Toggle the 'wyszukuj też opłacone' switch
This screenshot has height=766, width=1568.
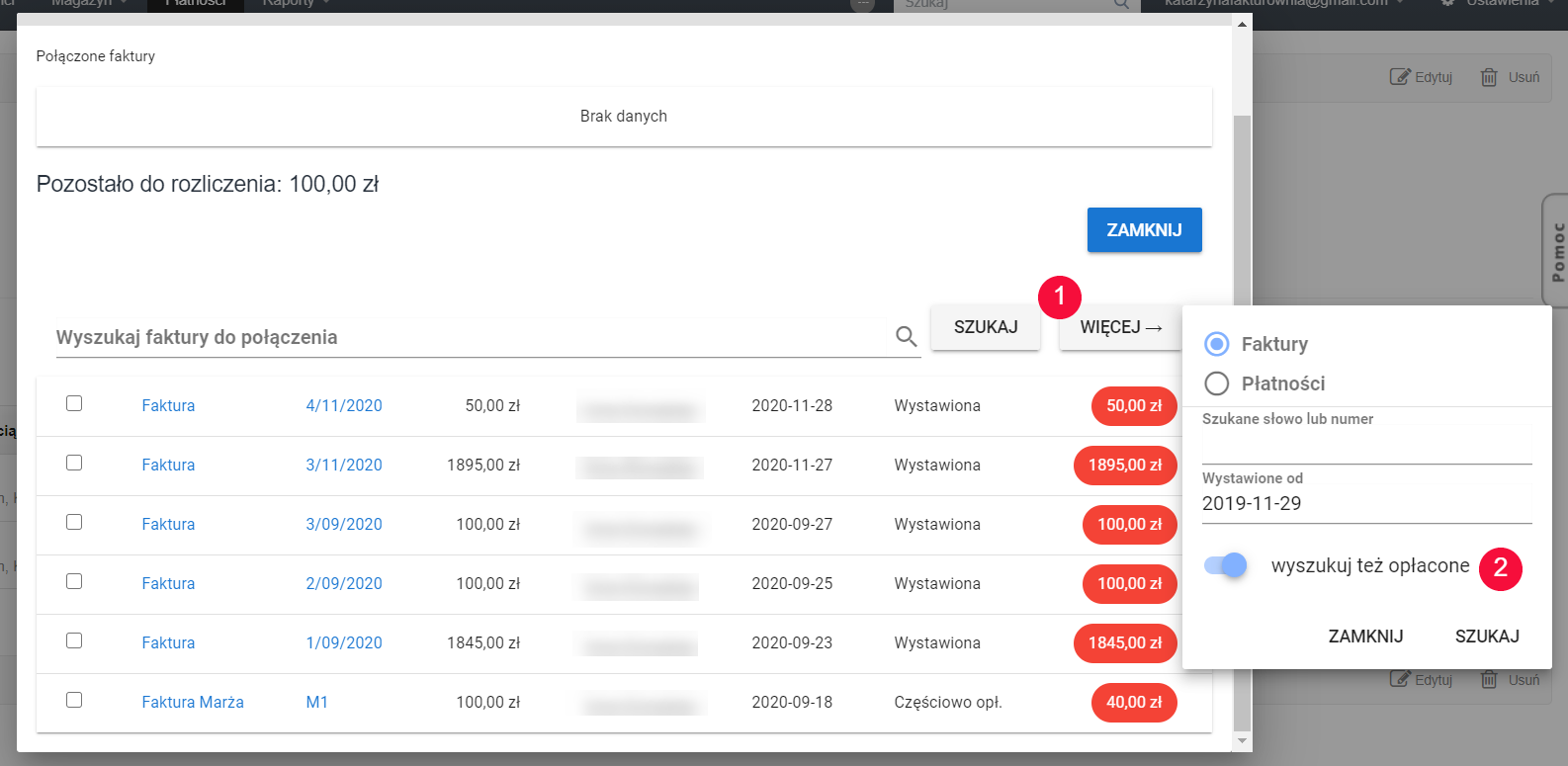[x=1226, y=565]
